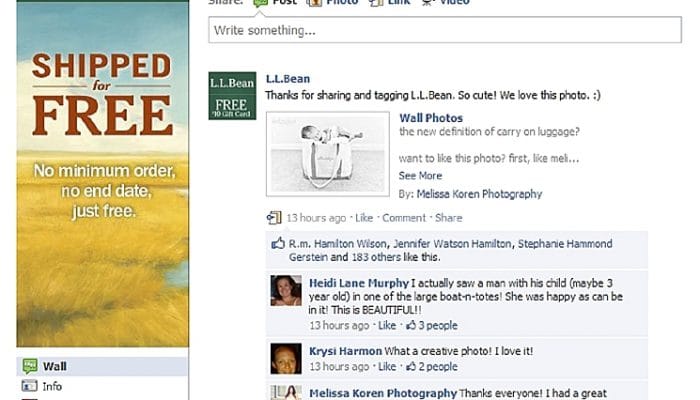View the 3 people who liked comment
This screenshot has width=700, height=400.
click(x=438, y=325)
